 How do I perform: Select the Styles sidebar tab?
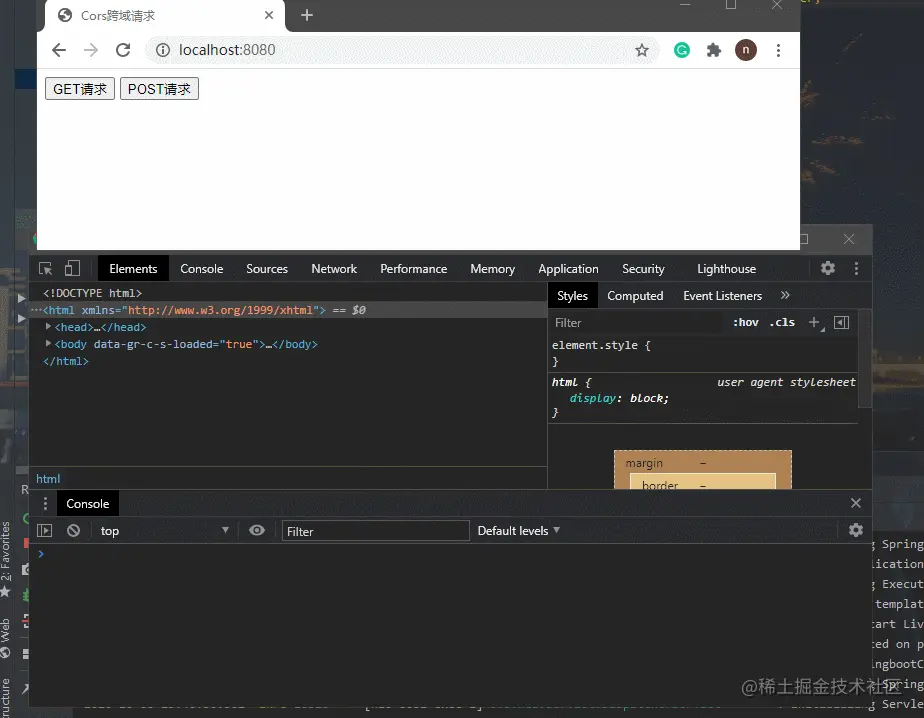572,296
